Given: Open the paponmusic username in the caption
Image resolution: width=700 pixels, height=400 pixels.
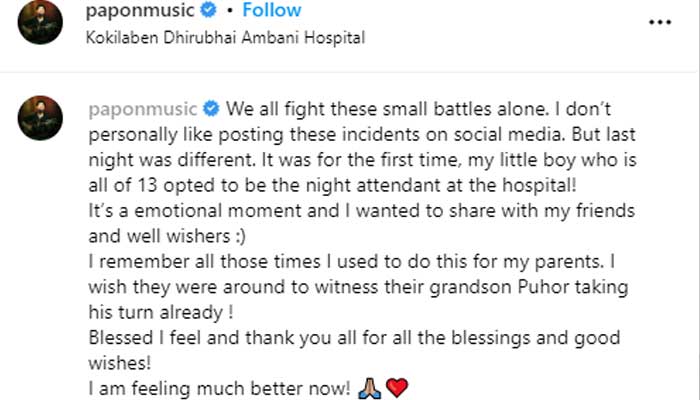Looking at the screenshot, I should pyautogui.click(x=145, y=107).
